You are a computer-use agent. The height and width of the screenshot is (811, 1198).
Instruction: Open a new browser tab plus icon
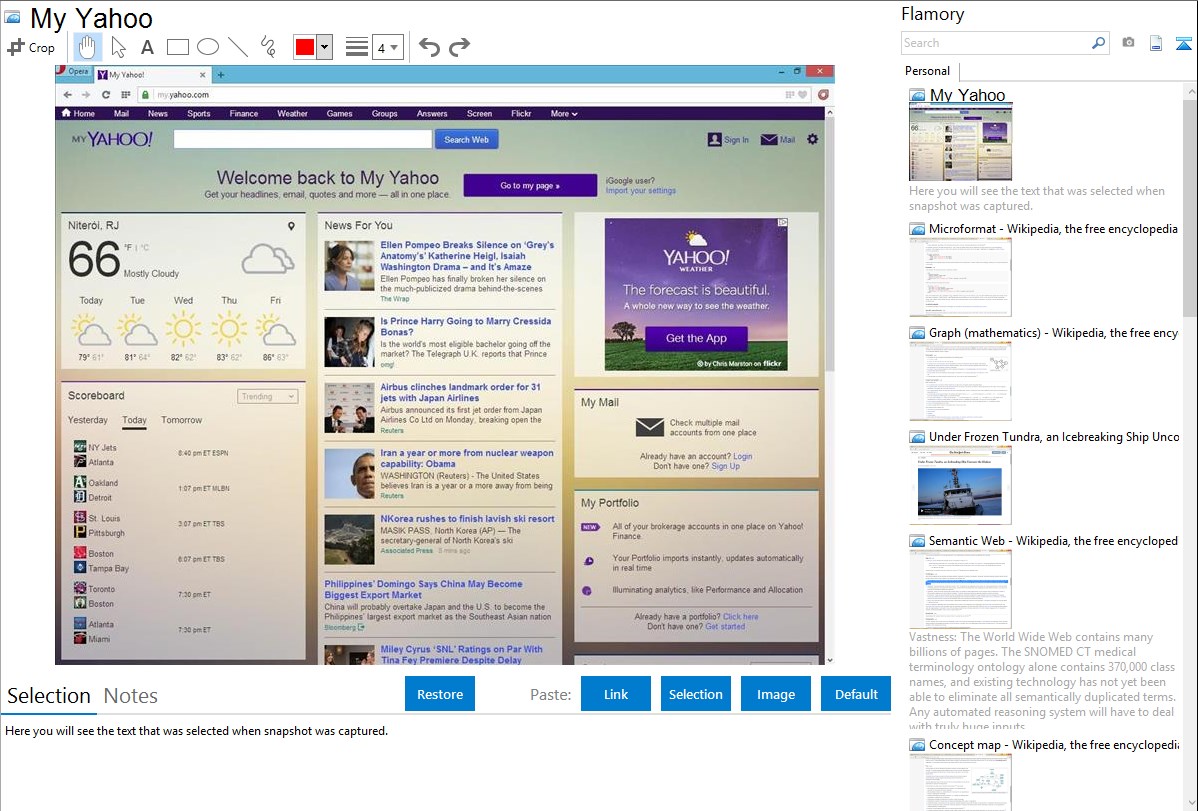pos(221,75)
